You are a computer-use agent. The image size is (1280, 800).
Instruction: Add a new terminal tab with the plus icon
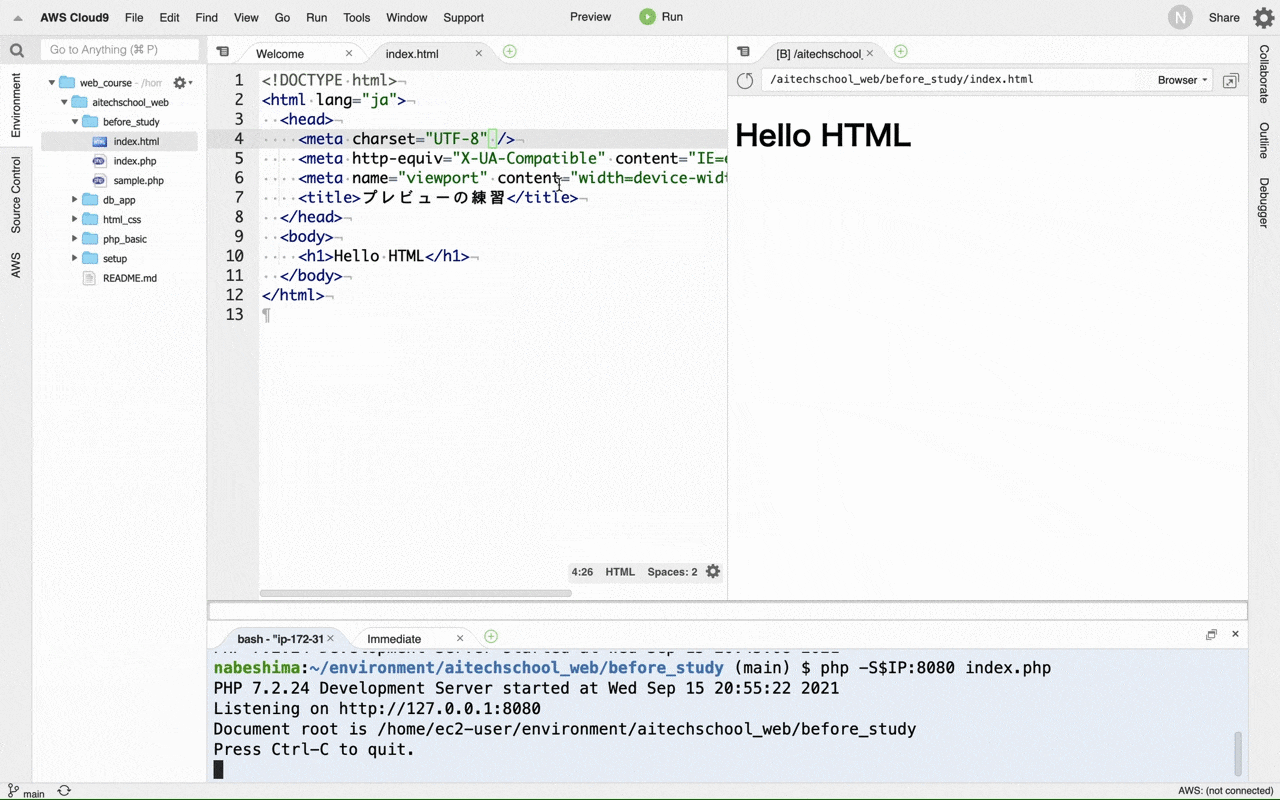coord(491,637)
